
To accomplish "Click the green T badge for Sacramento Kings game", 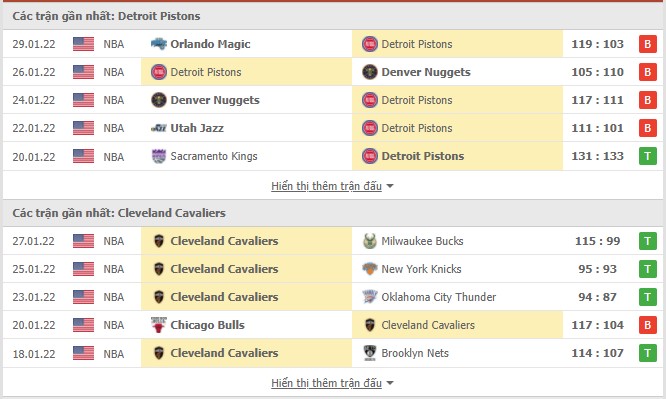I will [648, 156].
